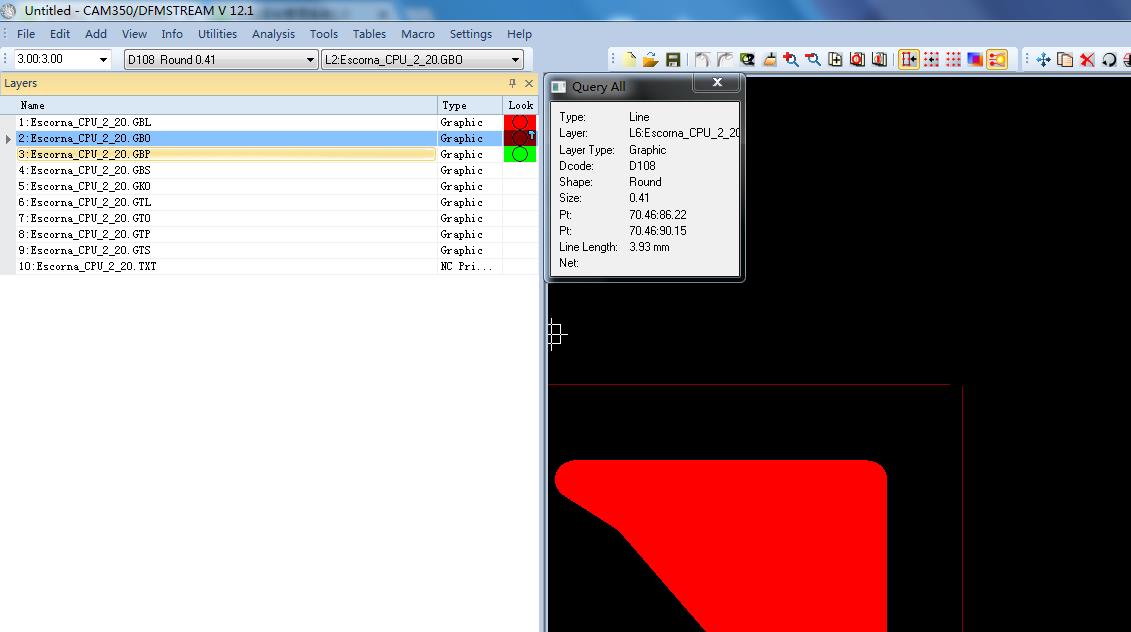Toggle the green swatch on the GBP layer

(x=519, y=154)
